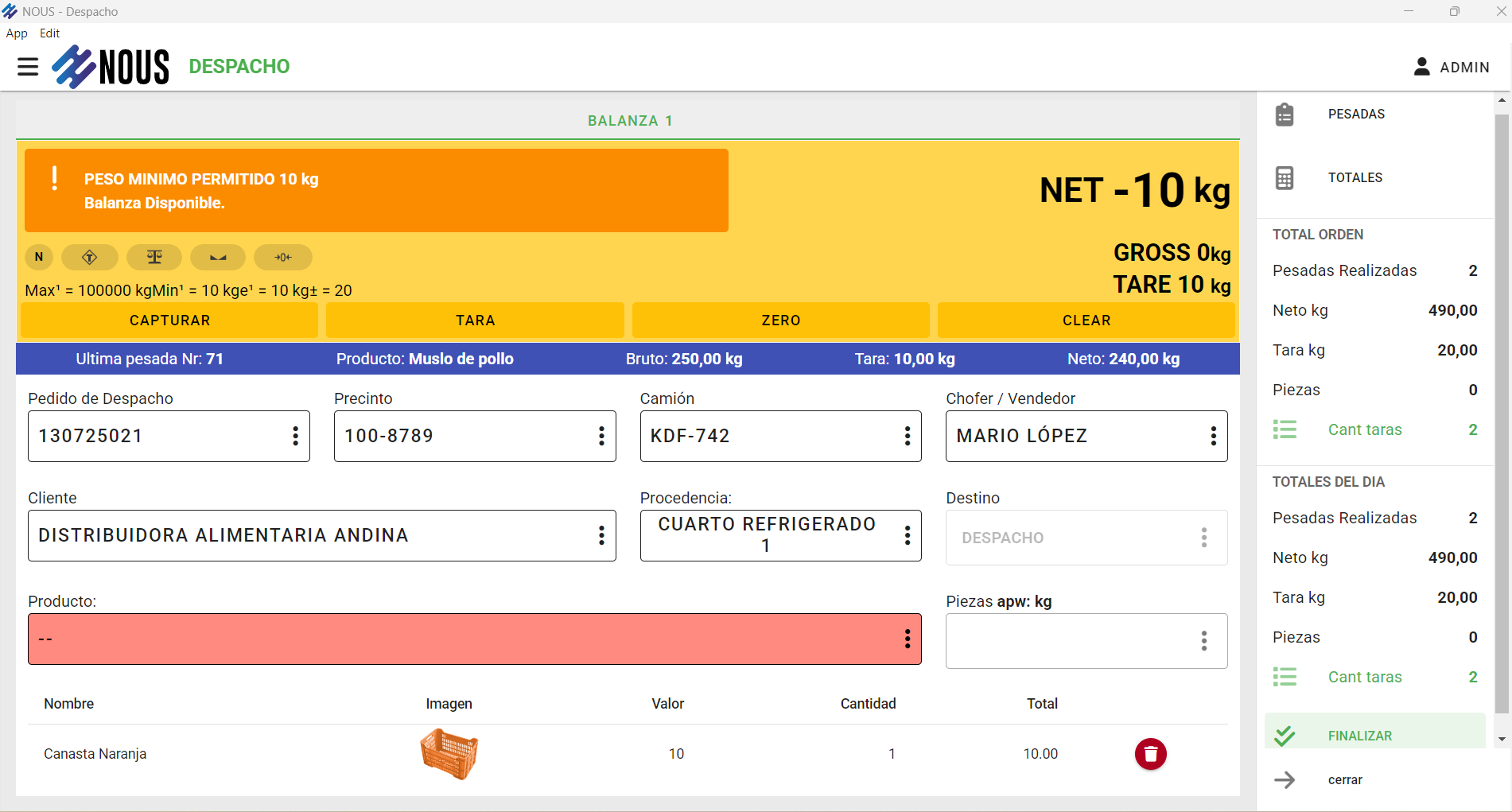
Task: Click the zero center indicator chip
Action: pyautogui.click(x=283, y=257)
